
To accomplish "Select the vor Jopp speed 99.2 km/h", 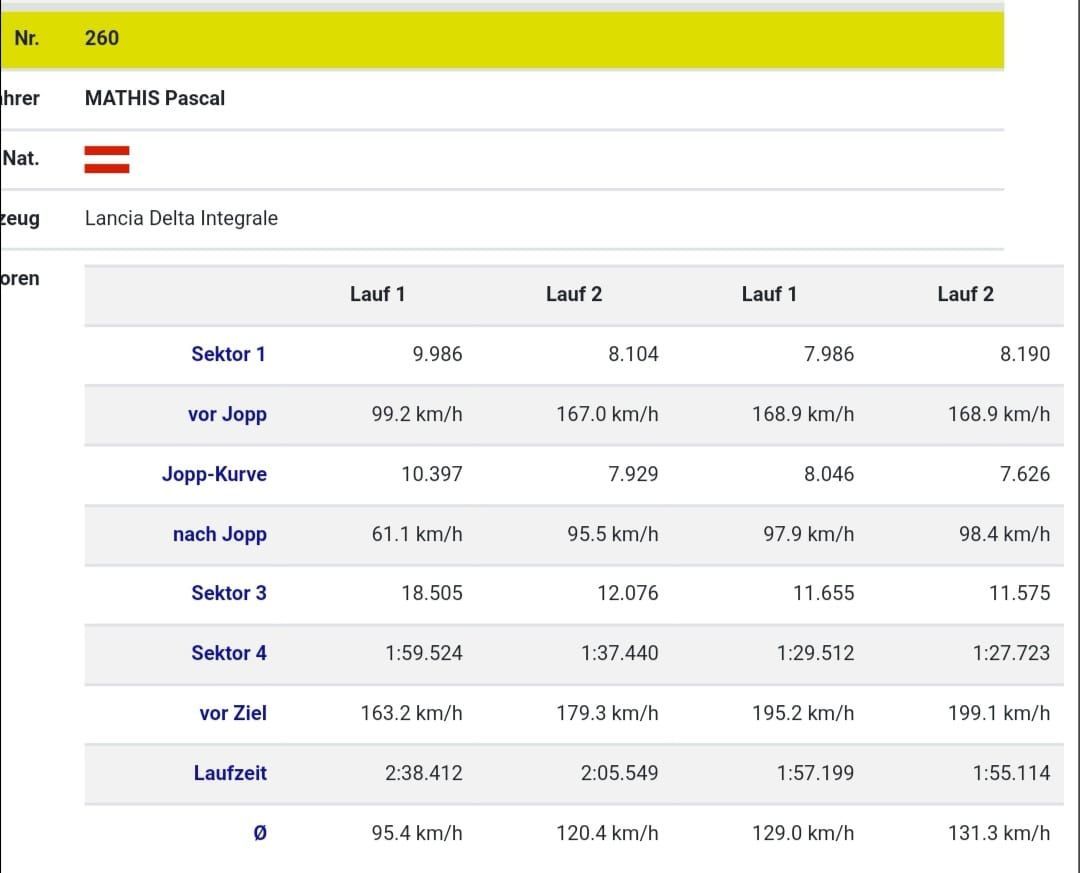I will (417, 414).
